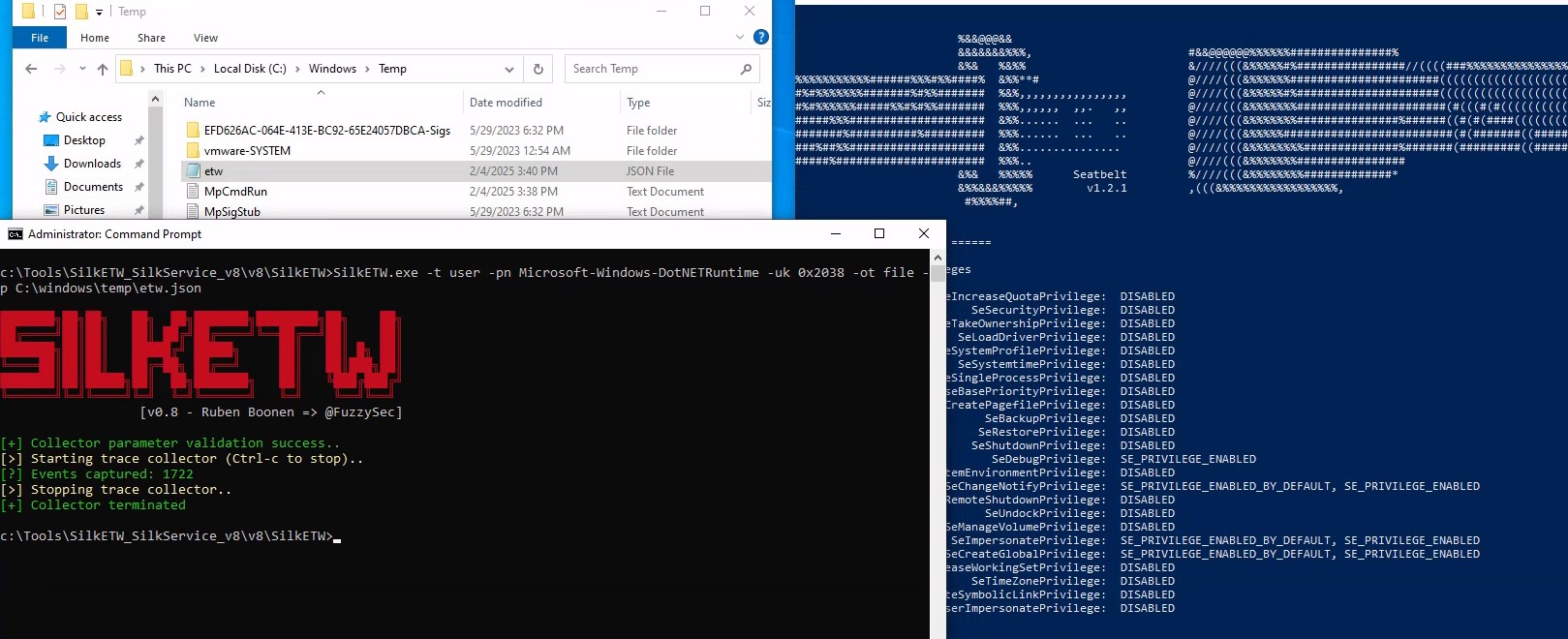Click the vmware-SYSTEM folder icon

(193, 151)
